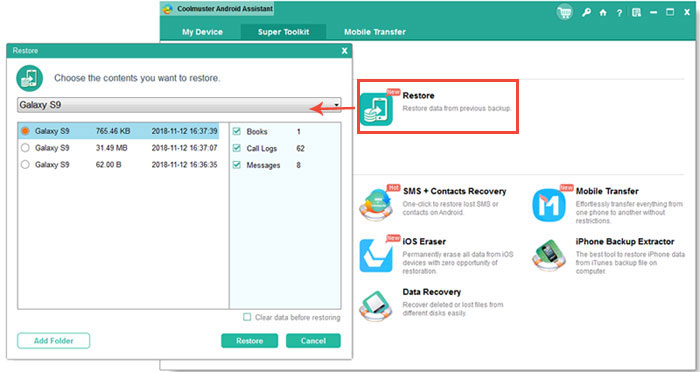Enable Clear data before restoring
The width and height of the screenshot is (700, 372).
click(x=247, y=317)
